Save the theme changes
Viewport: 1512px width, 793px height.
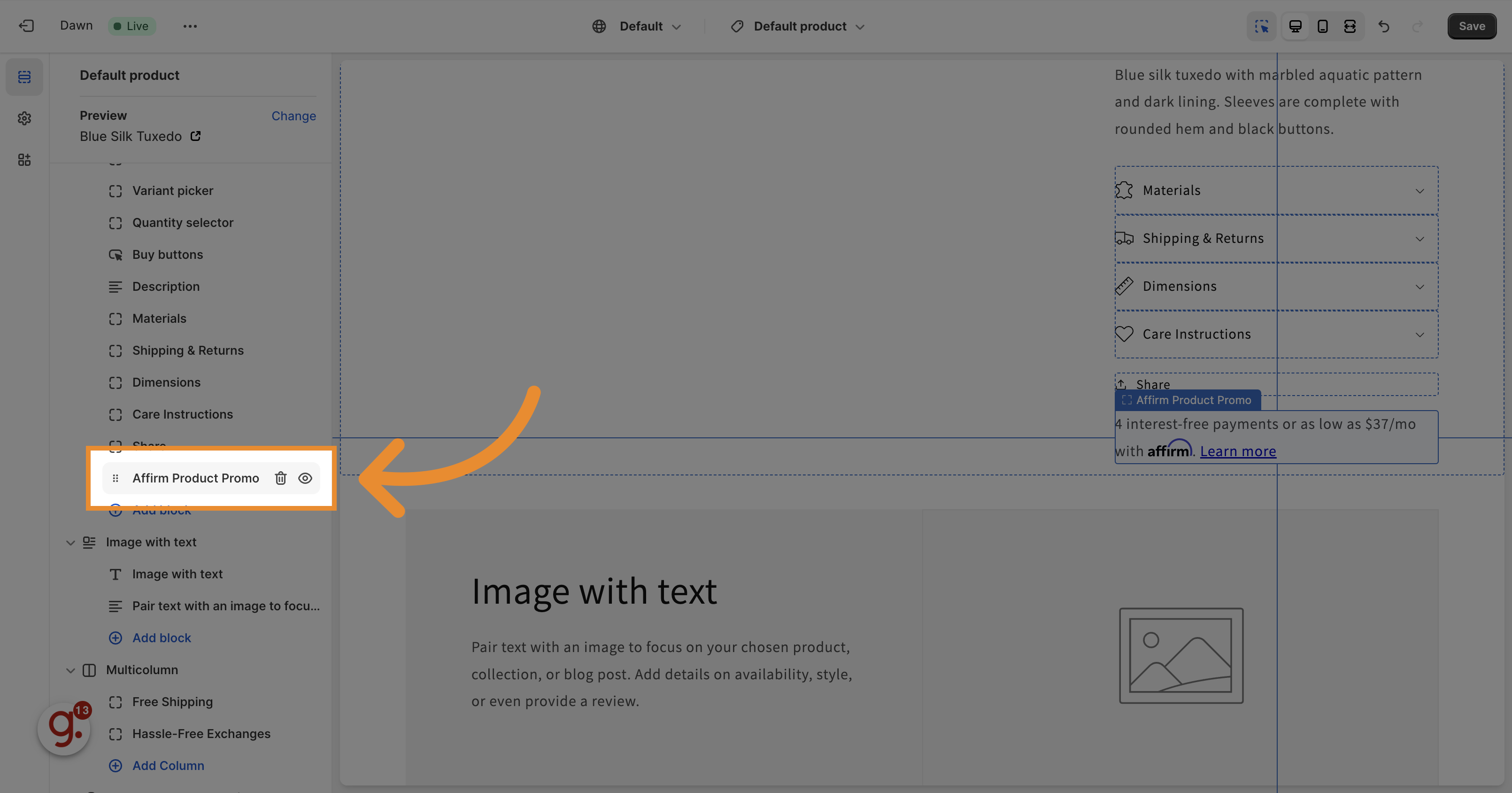pos(1472,26)
